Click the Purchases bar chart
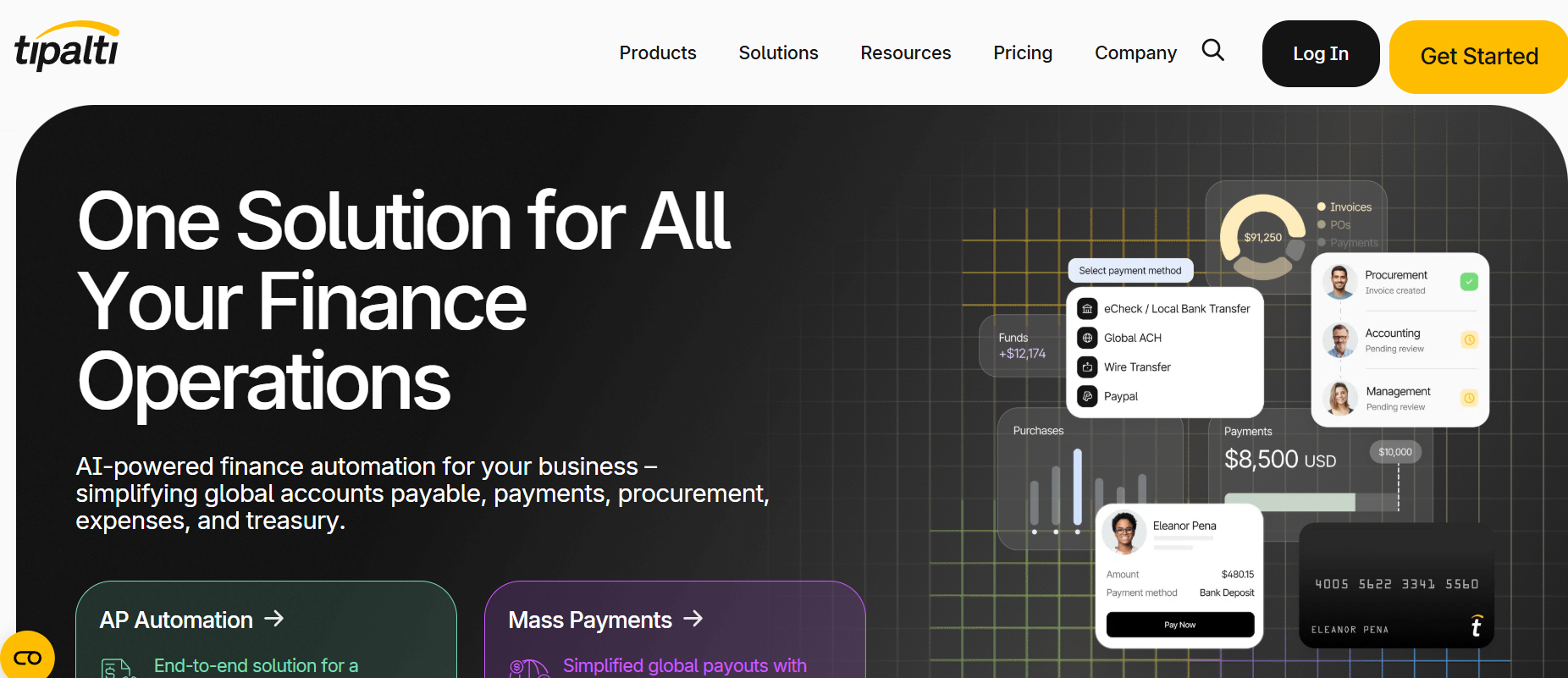The image size is (1568, 678). [1088, 491]
